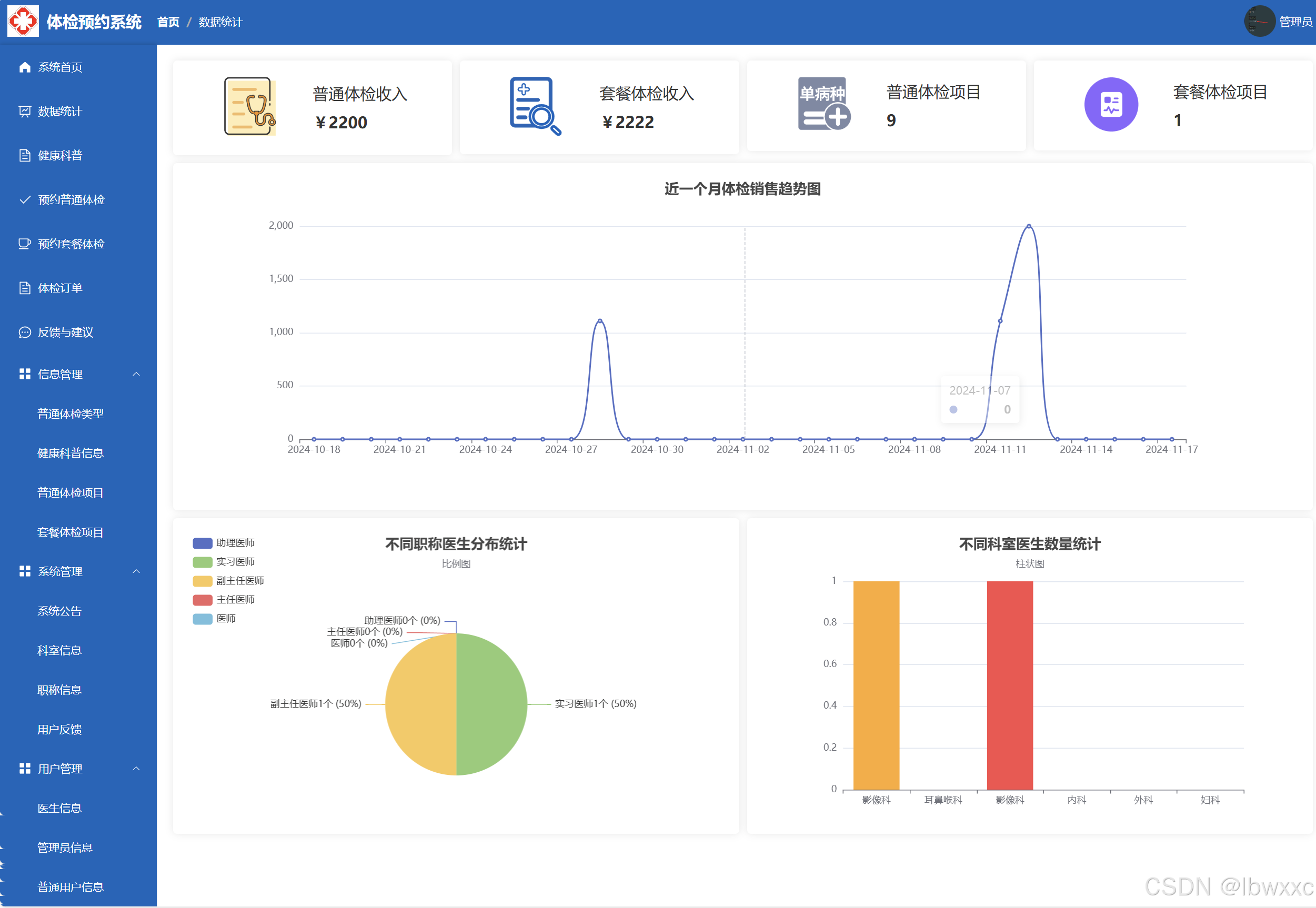Screen dimensions: 1316x908
Task: Click the chart icon beside 数据统计
Action: (x=24, y=112)
